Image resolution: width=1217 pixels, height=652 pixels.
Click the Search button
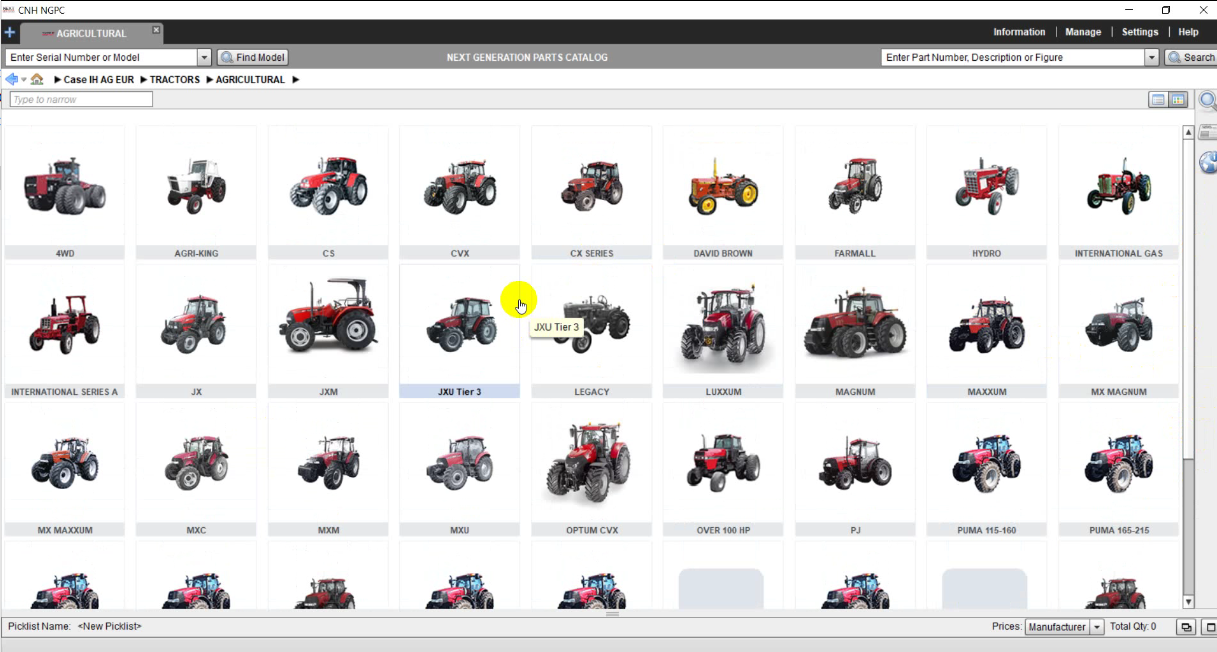1191,58
